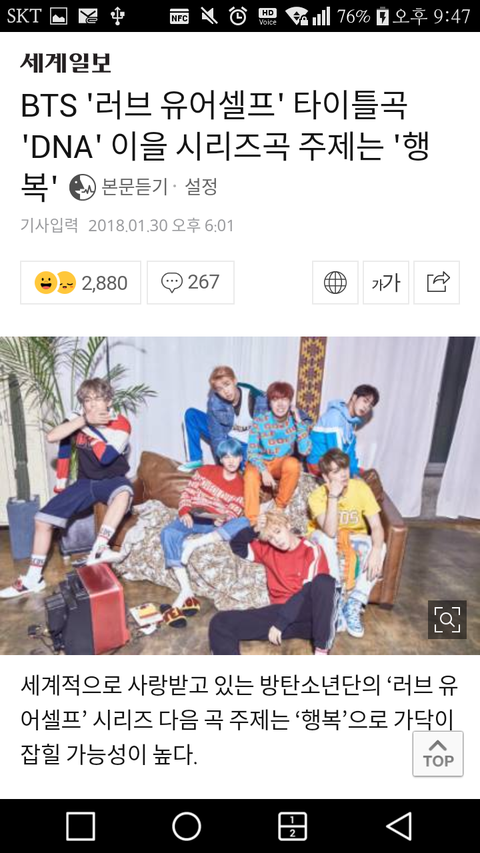Enlarge the photo with magnifier icon

(447, 619)
